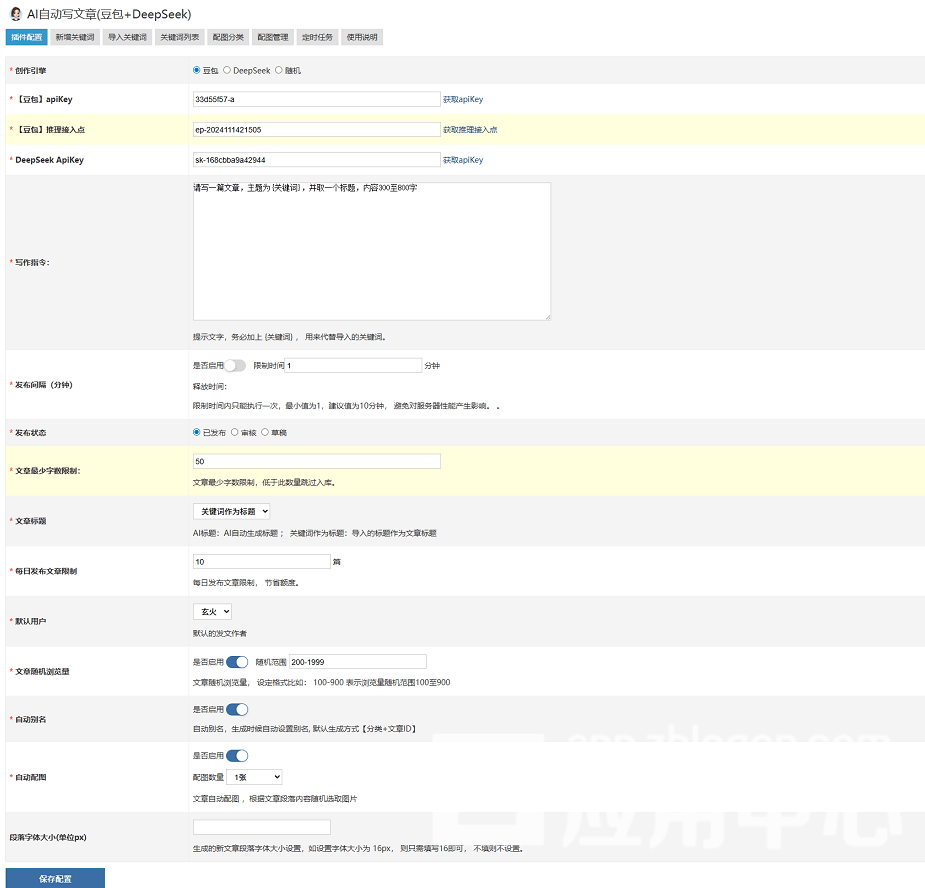925x888 pixels.
Task: Focus the 段落字体大小 input field
Action: (x=262, y=827)
